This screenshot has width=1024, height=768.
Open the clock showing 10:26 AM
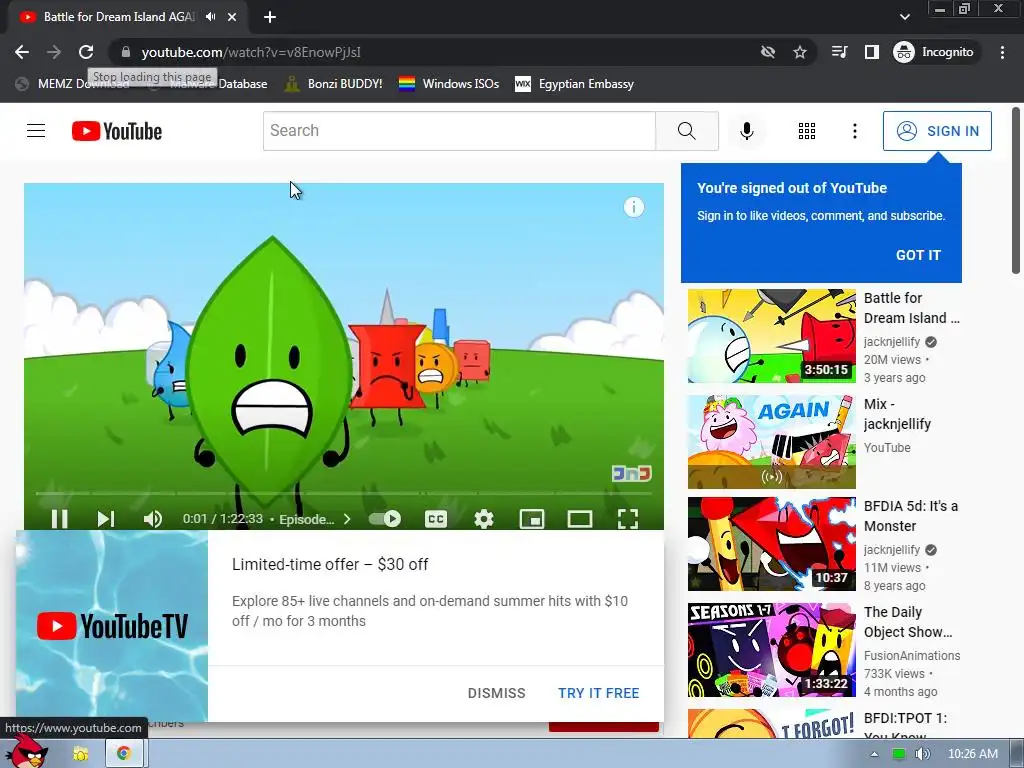coord(972,754)
